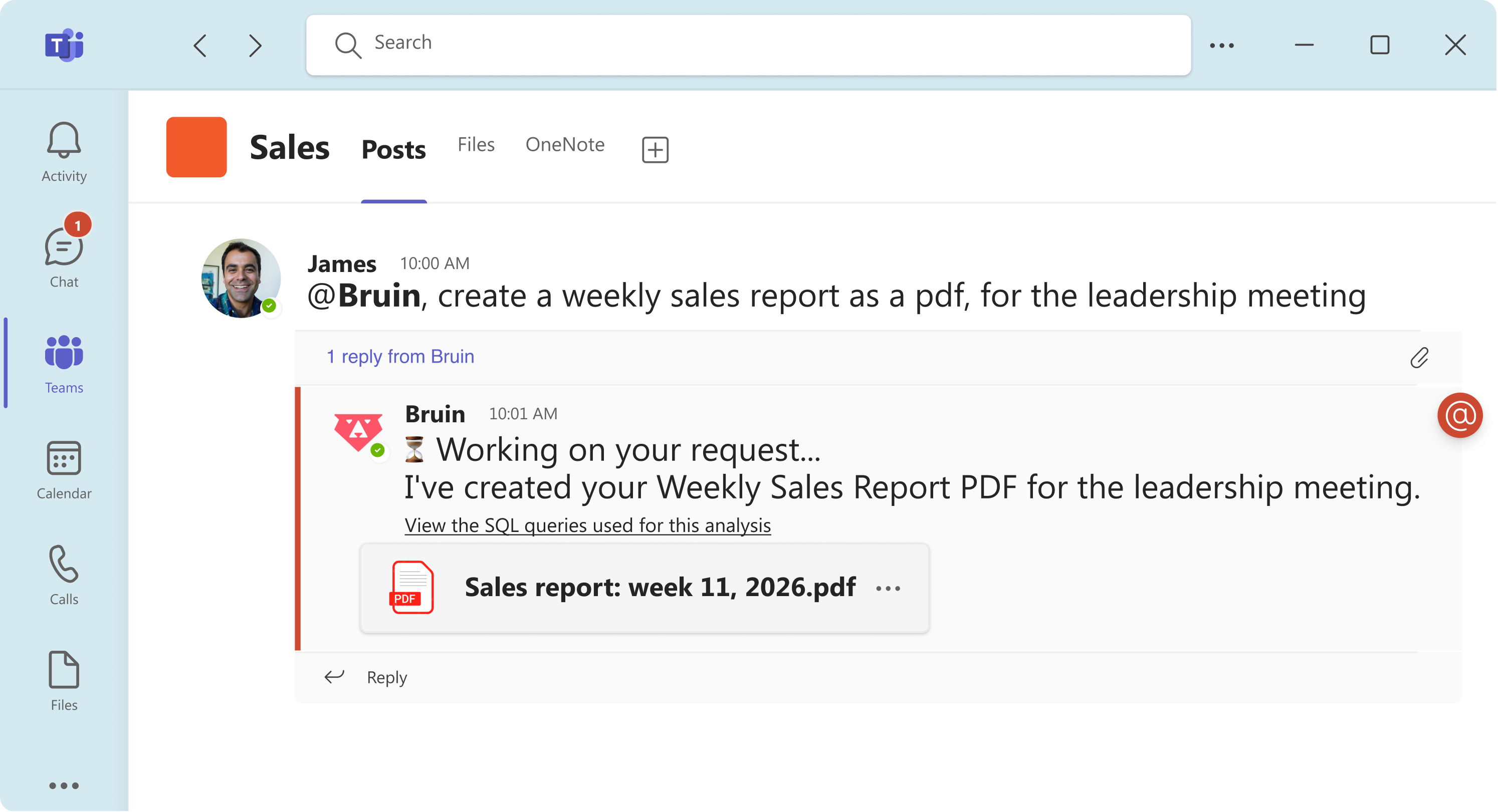Open more sidebar options at the bottom

coord(64,785)
